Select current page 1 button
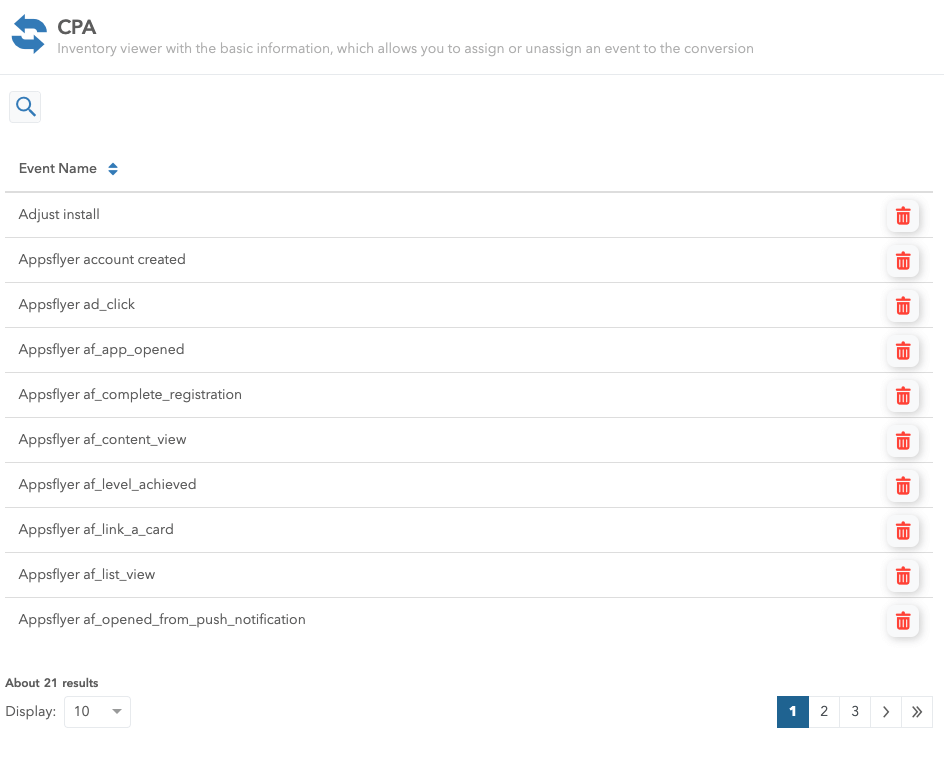Viewport: 944px width, 757px height. coord(792,712)
